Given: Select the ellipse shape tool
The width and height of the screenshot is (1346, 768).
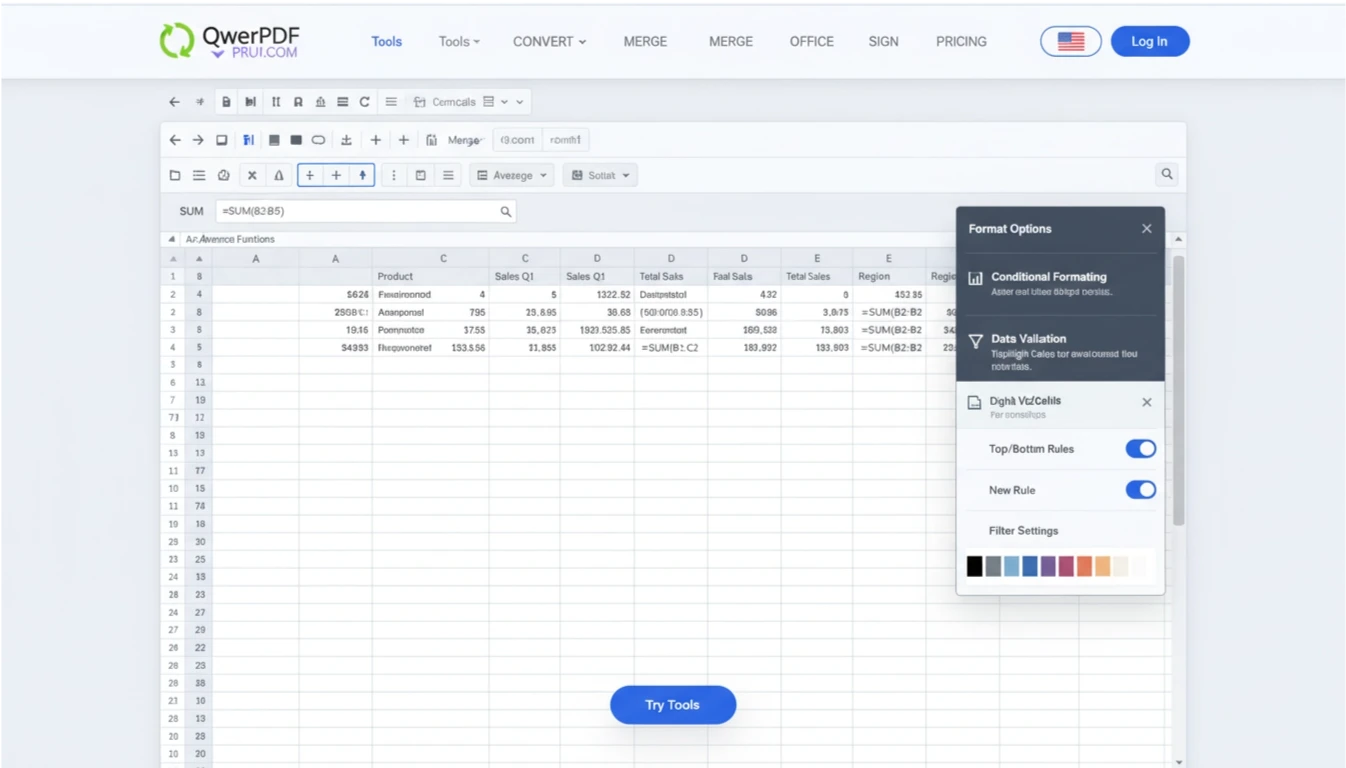Looking at the screenshot, I should tap(318, 140).
